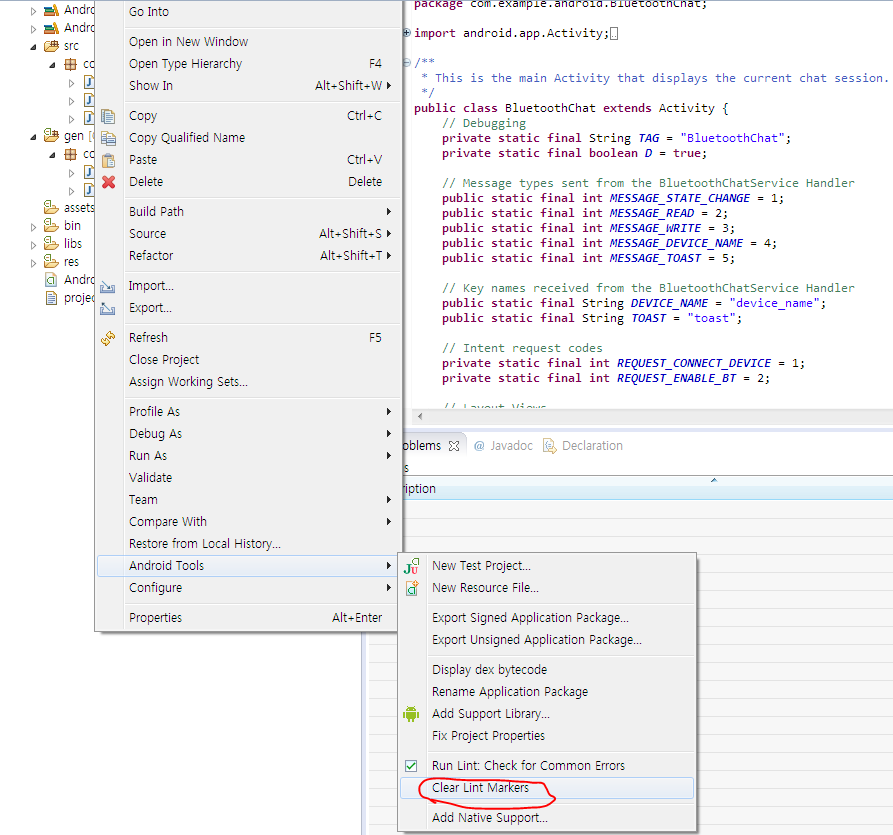
Task: Close the Problems tab
Action: pos(454,446)
